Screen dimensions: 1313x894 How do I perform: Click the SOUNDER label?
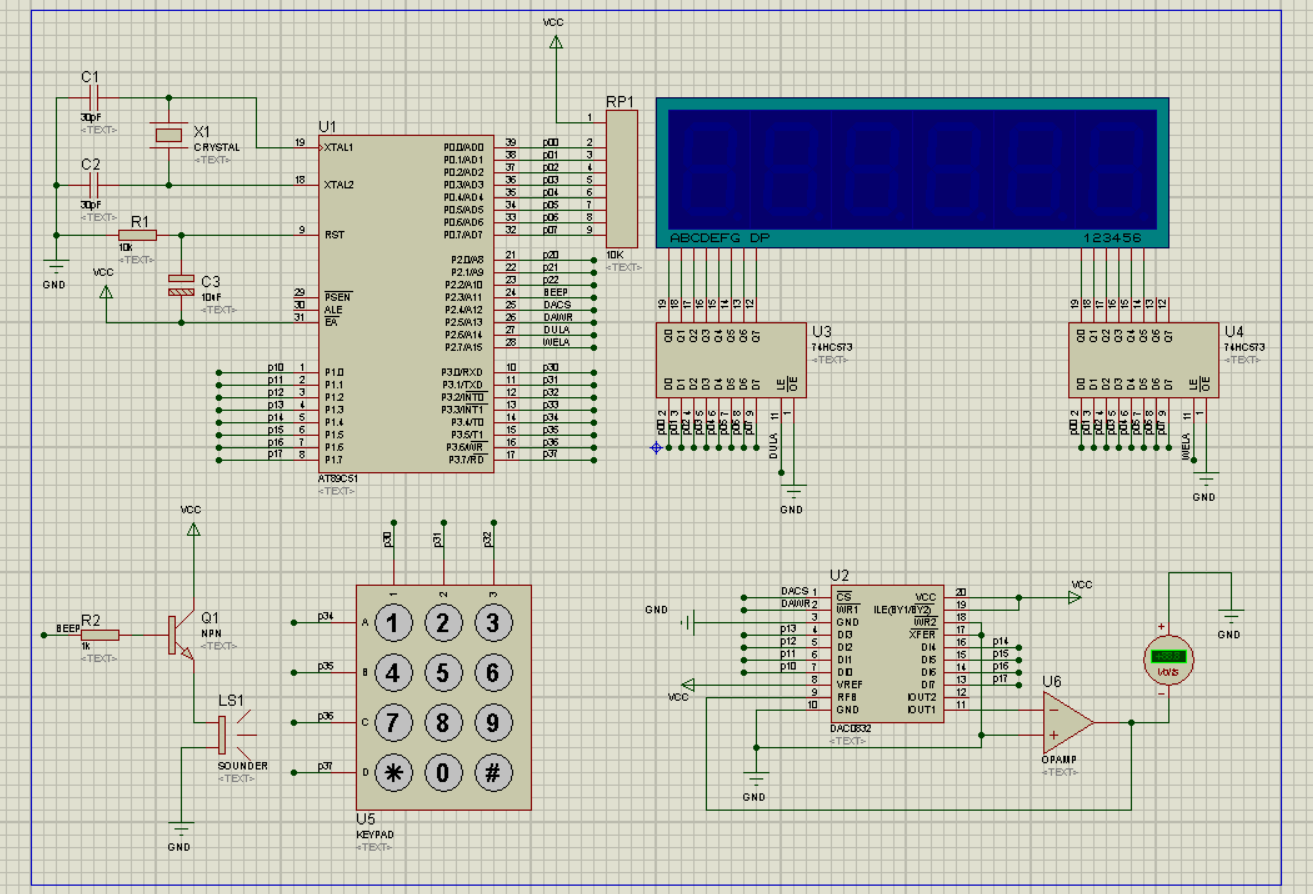(x=243, y=766)
